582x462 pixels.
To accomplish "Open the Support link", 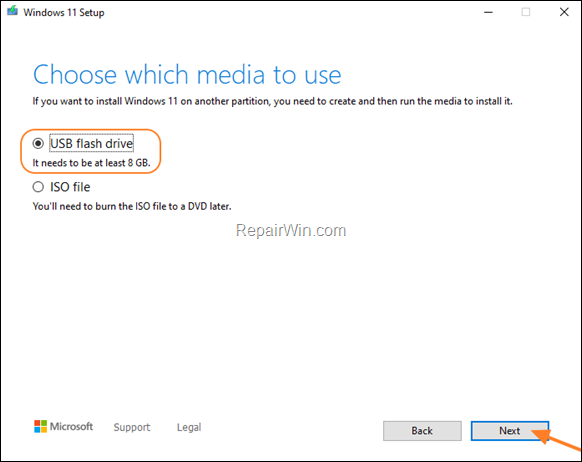I will (x=132, y=427).
